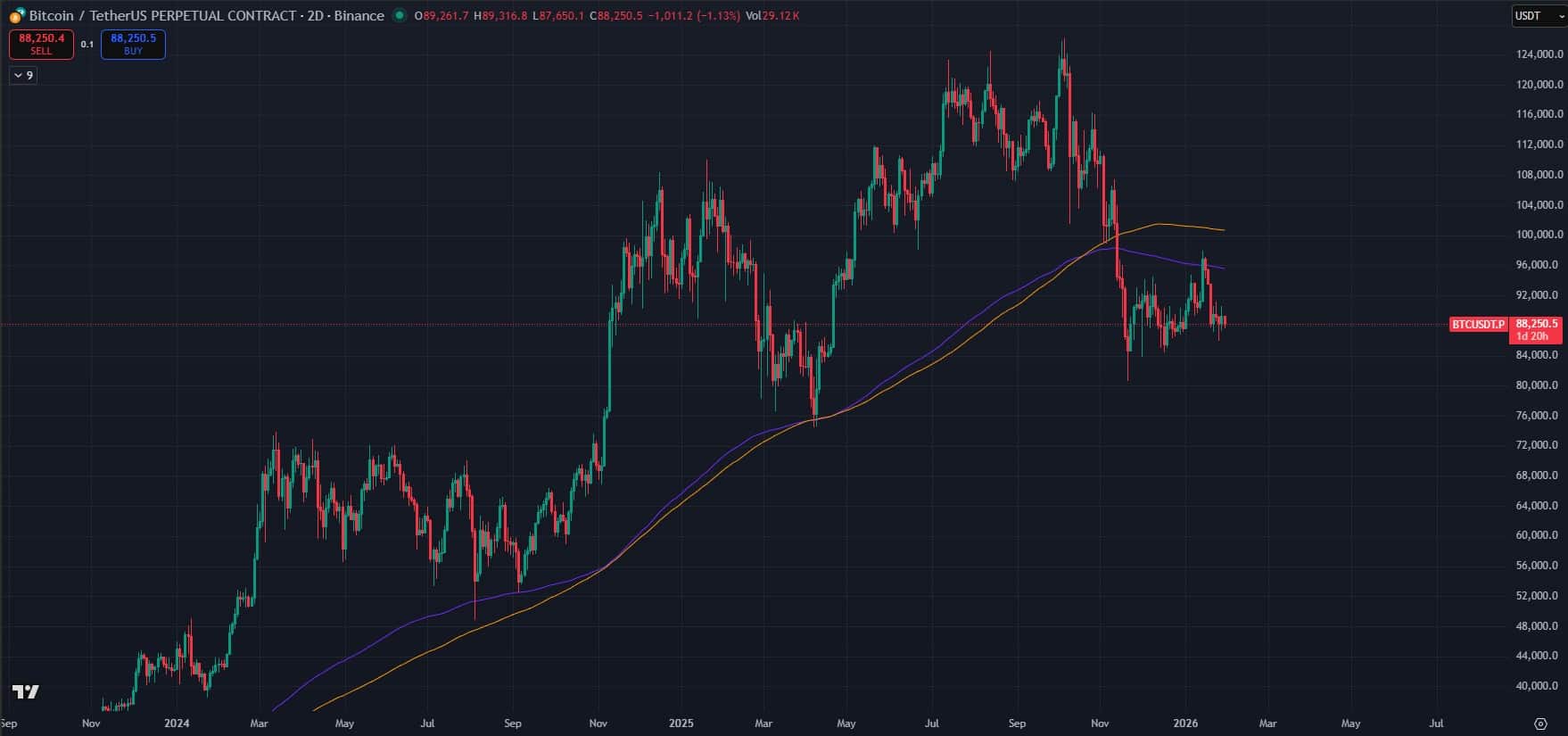The image size is (1568, 736).
Task: Open chart settings hexagon gear icon
Action: point(1539,724)
